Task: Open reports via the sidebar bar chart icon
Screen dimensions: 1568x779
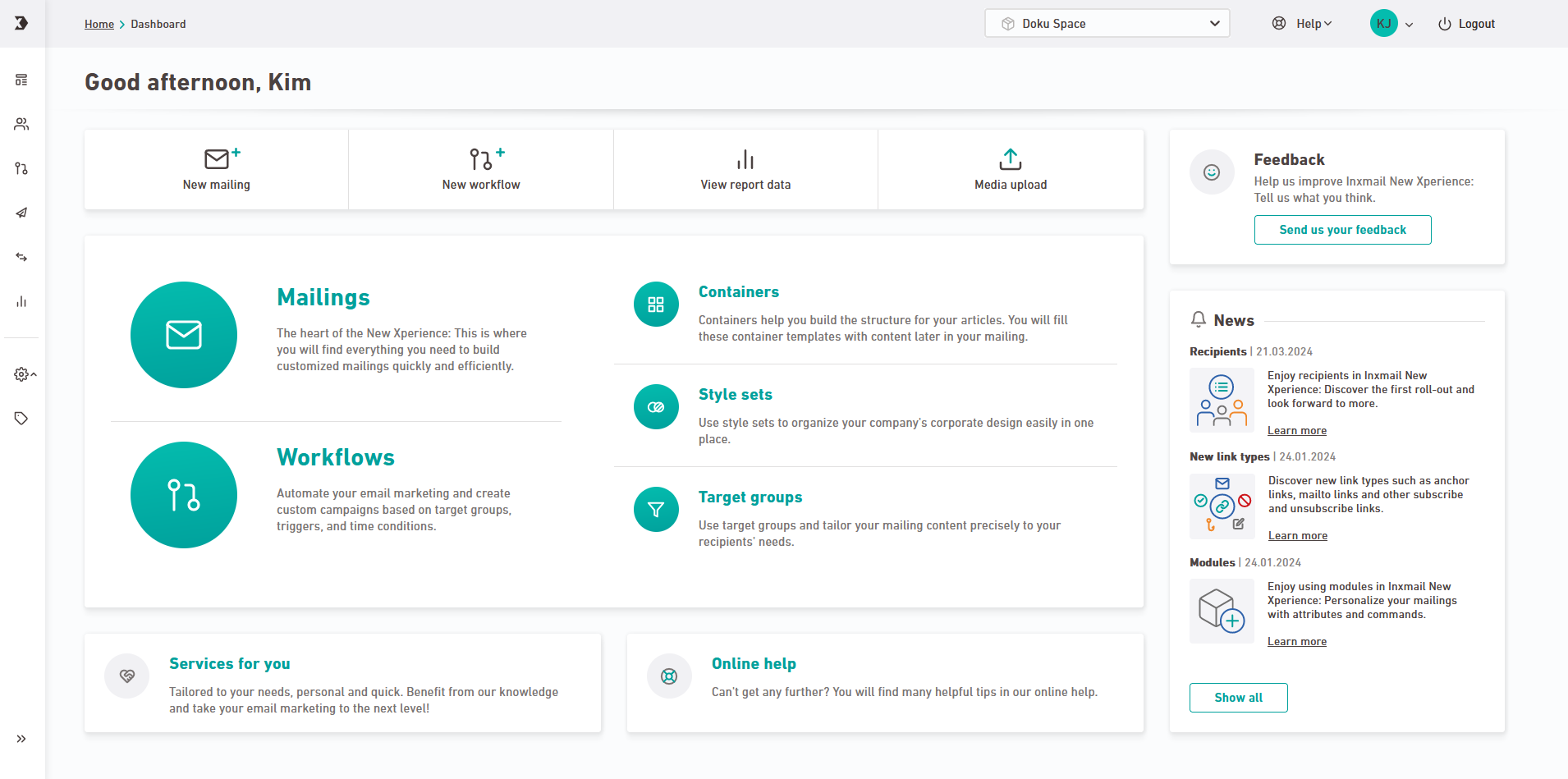Action: pos(21,301)
